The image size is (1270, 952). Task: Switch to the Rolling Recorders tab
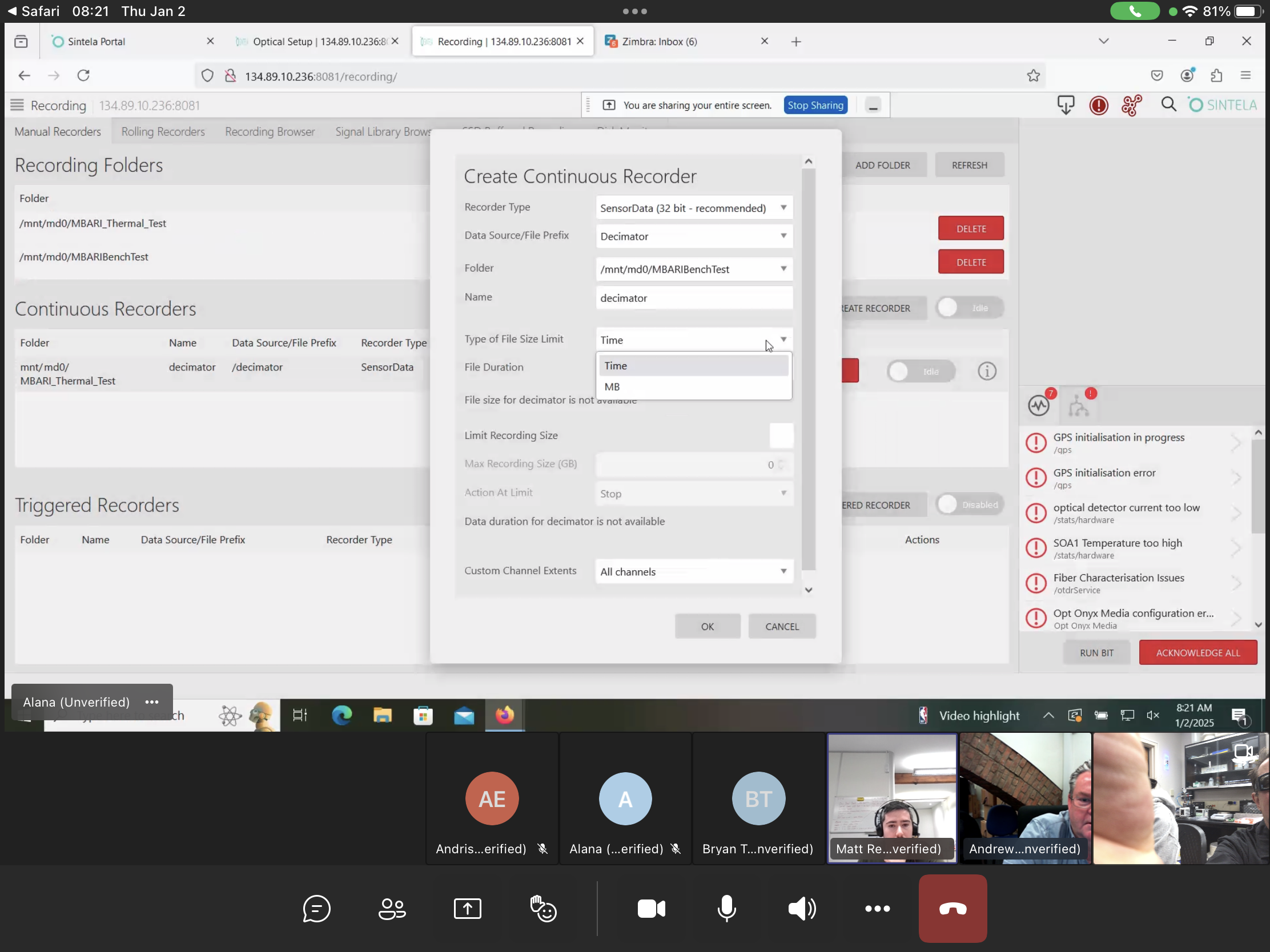pos(163,131)
